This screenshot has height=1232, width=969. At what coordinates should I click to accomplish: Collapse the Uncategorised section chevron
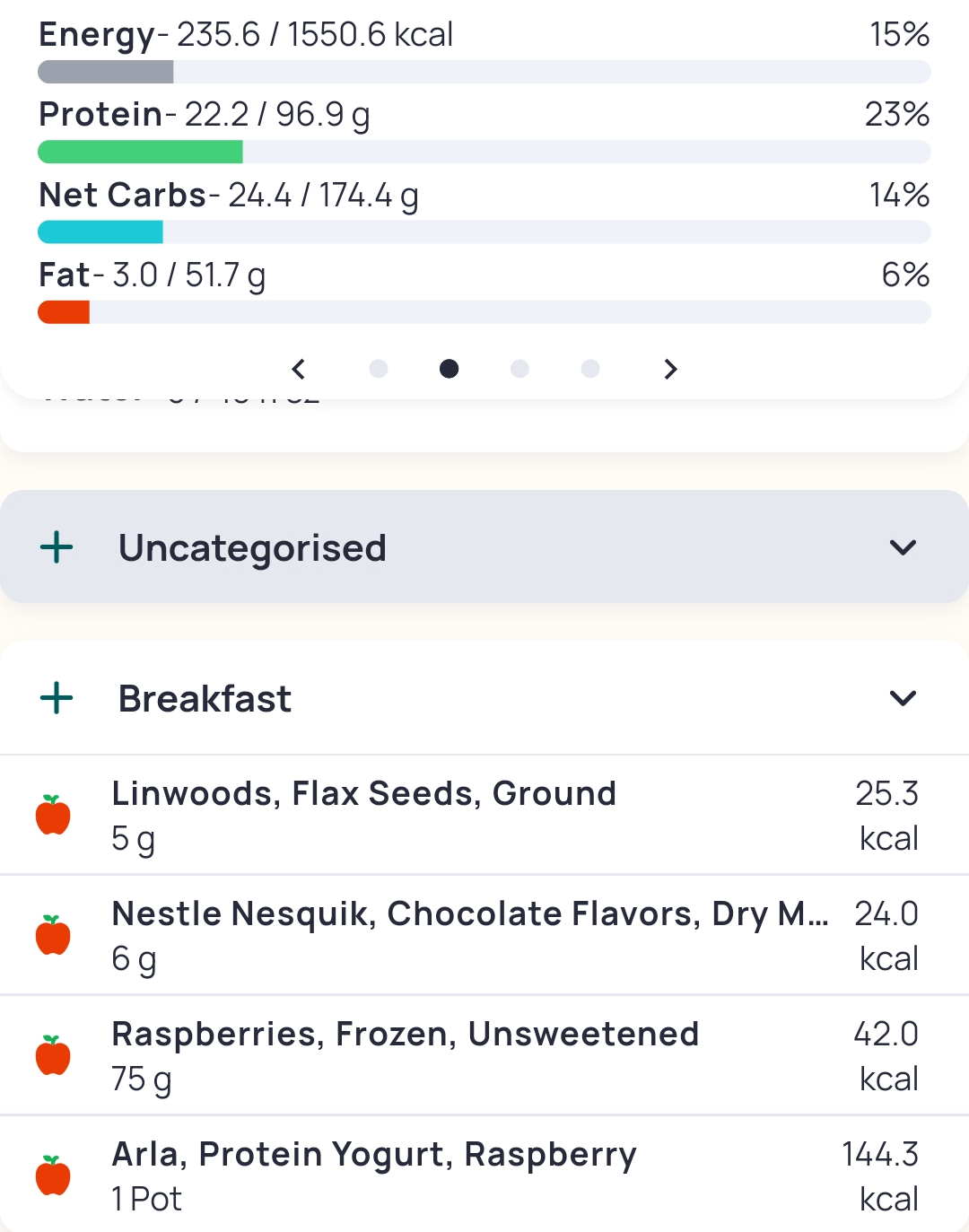[x=903, y=547]
